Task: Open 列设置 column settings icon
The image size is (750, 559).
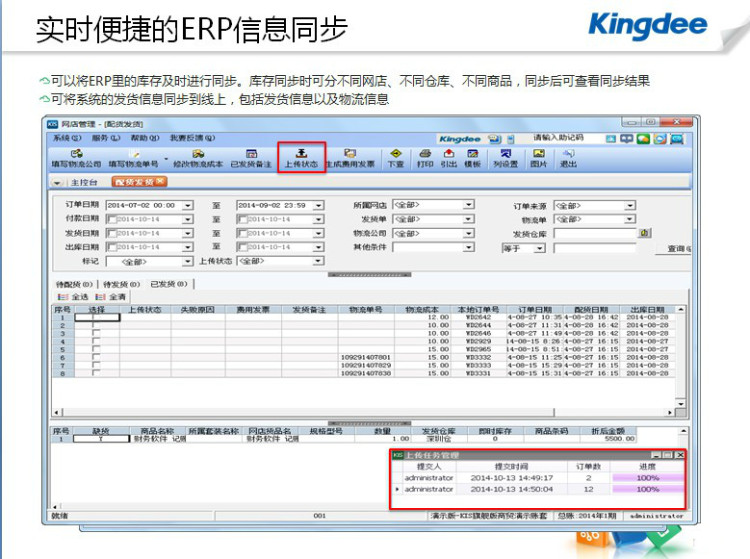Action: 505,157
